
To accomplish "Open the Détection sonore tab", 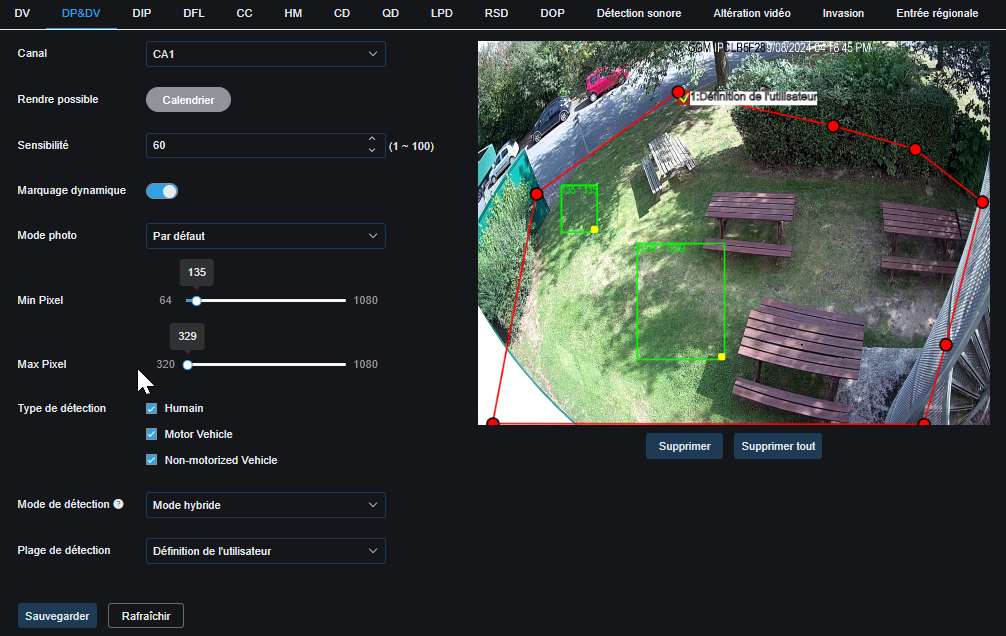I will click(x=639, y=13).
